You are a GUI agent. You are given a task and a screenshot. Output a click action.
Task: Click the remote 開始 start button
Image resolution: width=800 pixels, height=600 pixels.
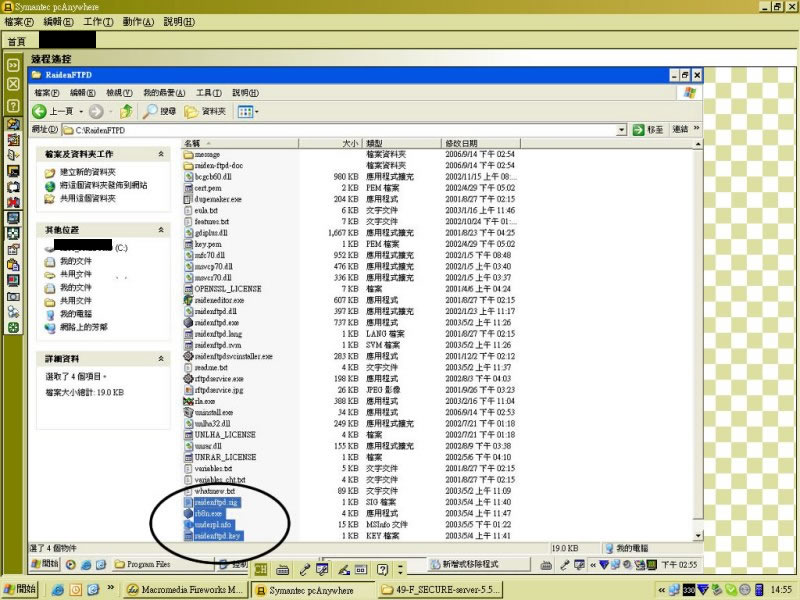(x=45, y=564)
